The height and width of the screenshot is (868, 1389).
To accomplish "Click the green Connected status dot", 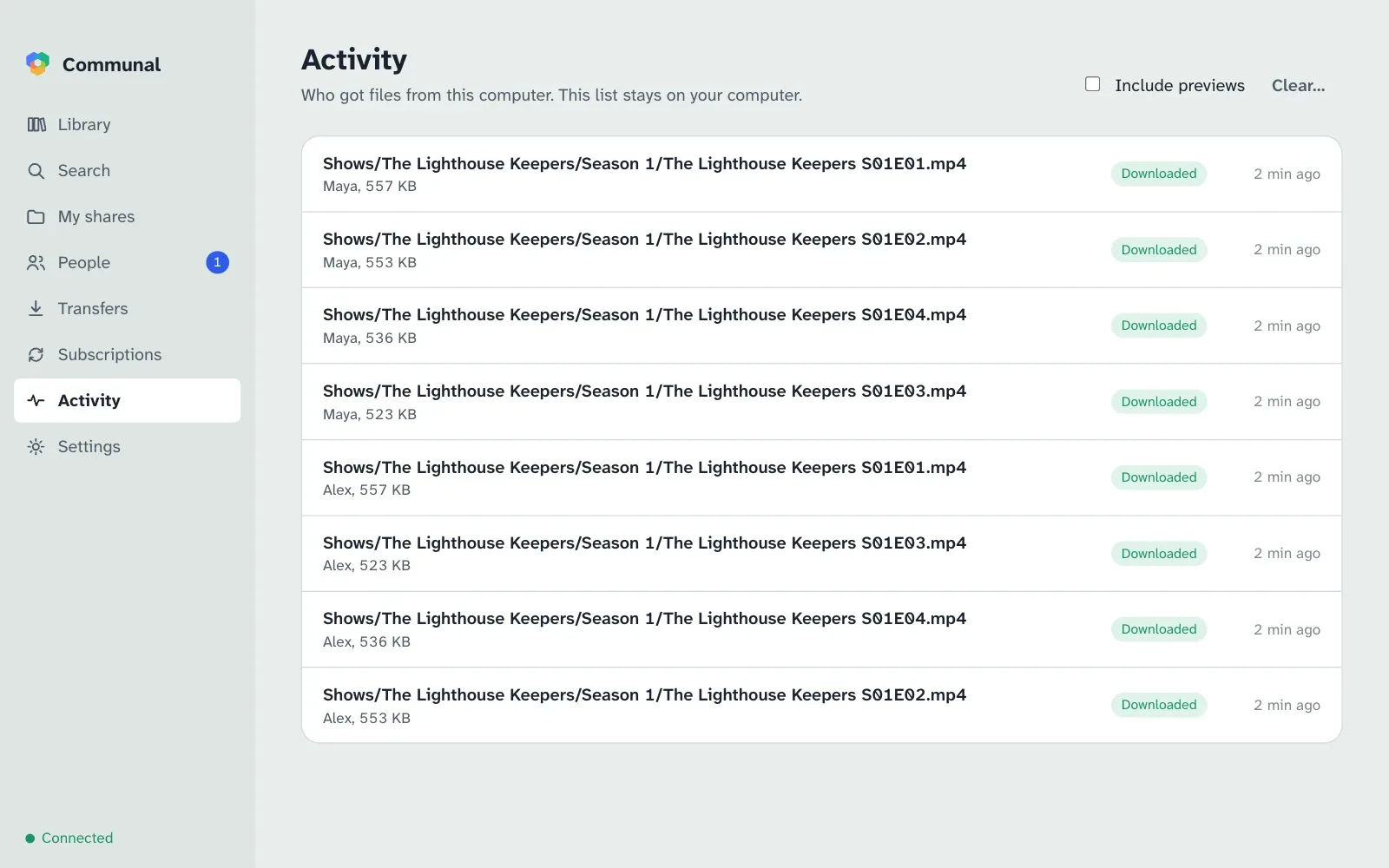I will (30, 838).
